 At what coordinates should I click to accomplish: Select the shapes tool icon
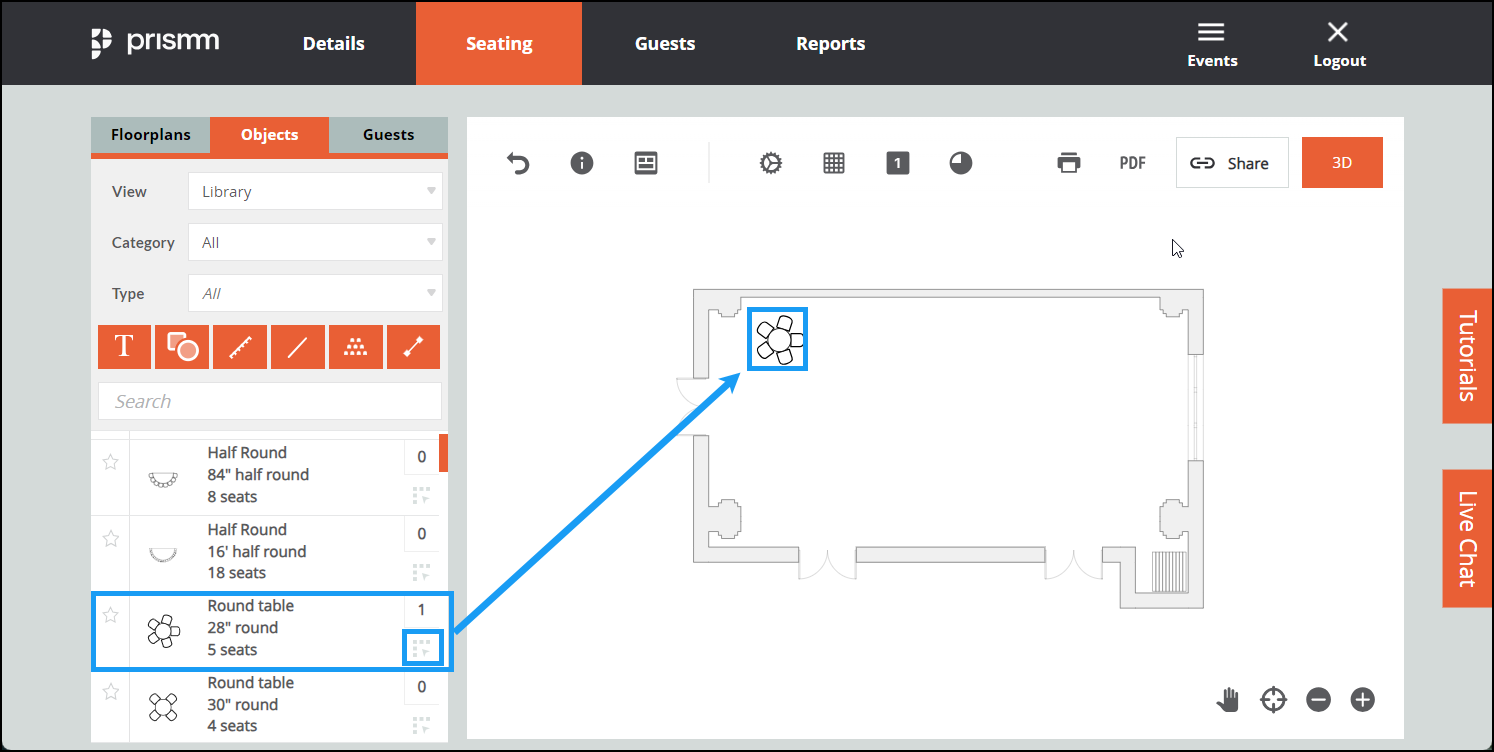182,347
